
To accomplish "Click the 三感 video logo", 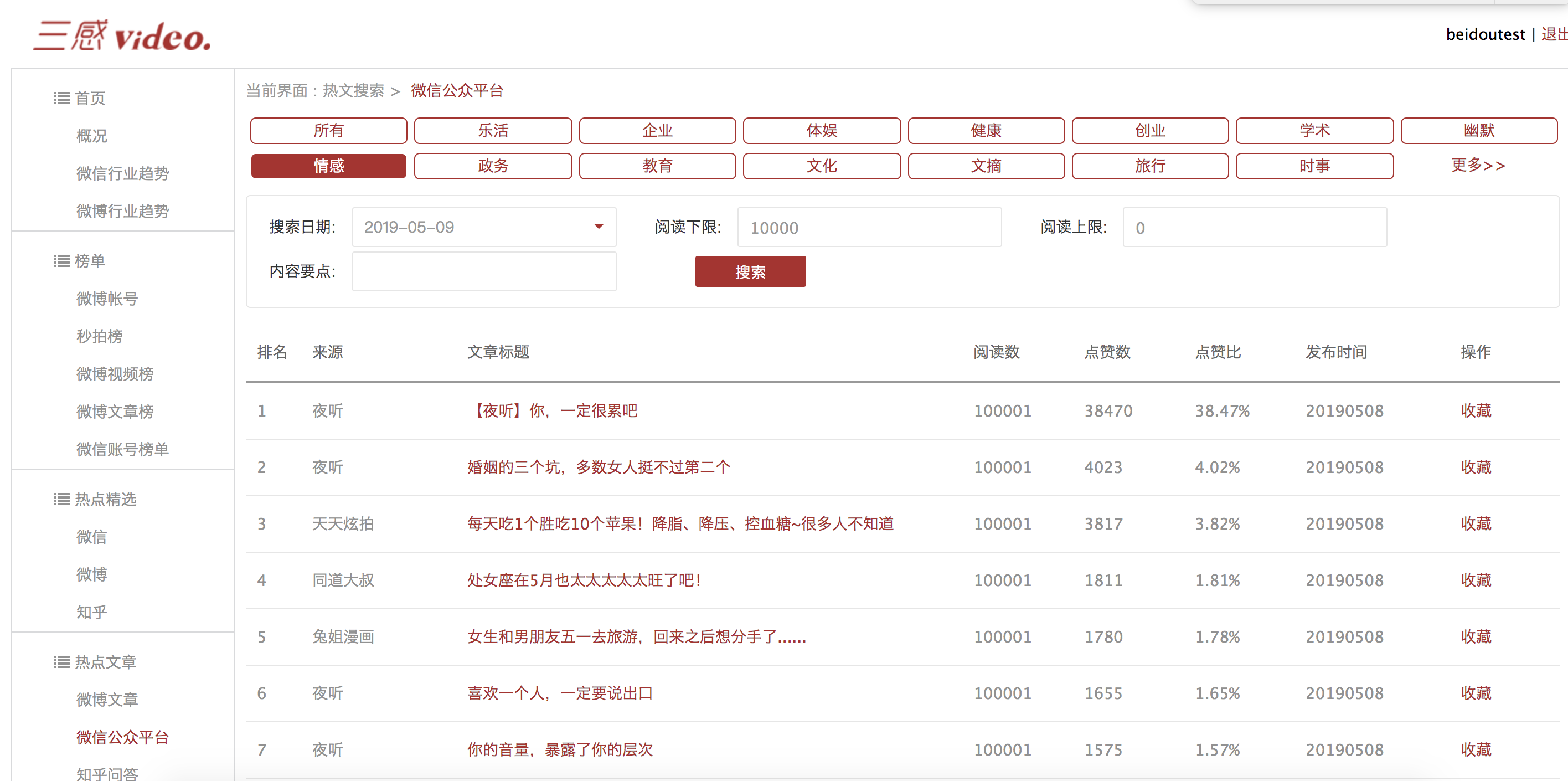I will 122,35.
